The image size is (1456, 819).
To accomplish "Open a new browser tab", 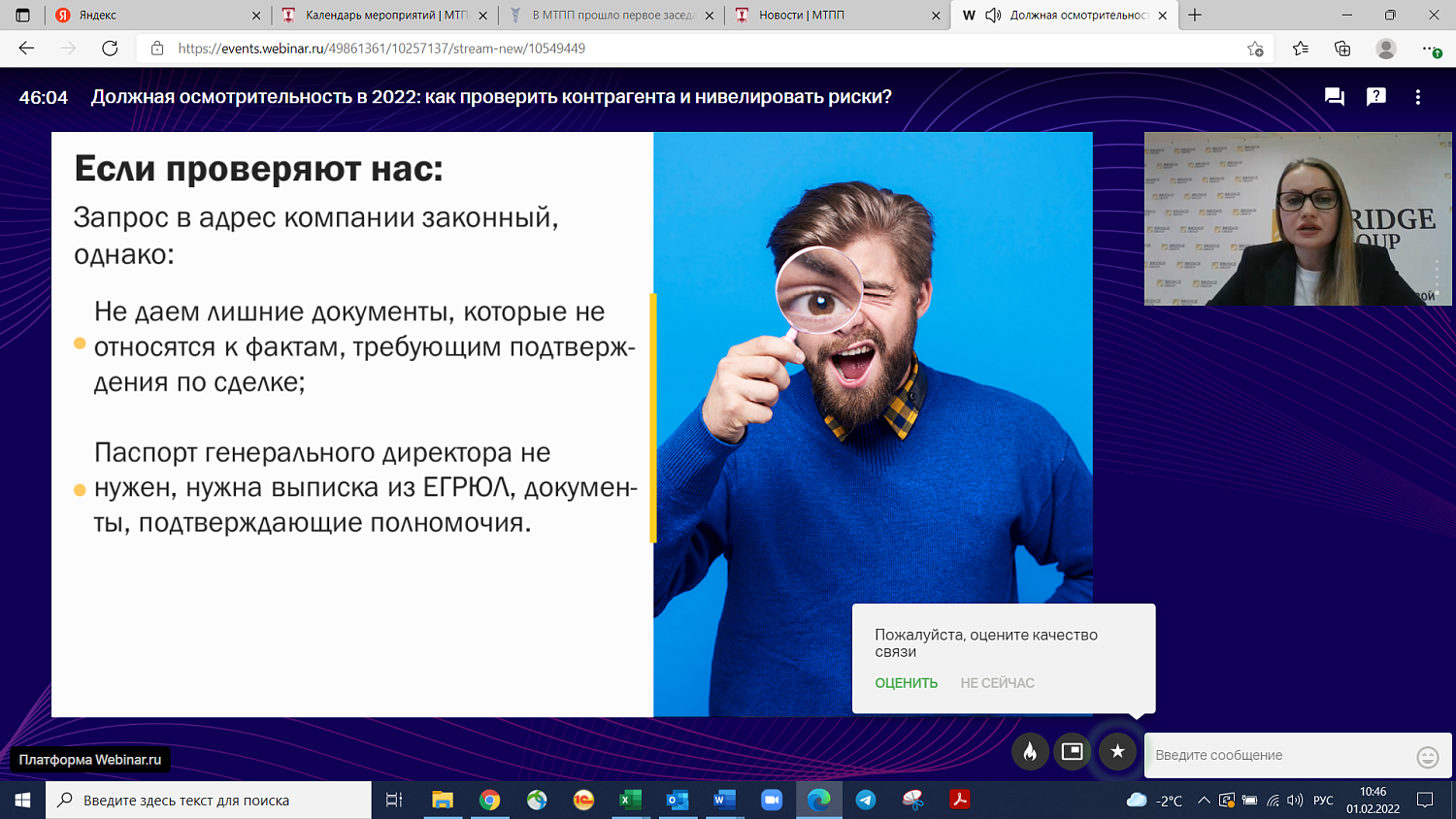I will pos(1195,16).
